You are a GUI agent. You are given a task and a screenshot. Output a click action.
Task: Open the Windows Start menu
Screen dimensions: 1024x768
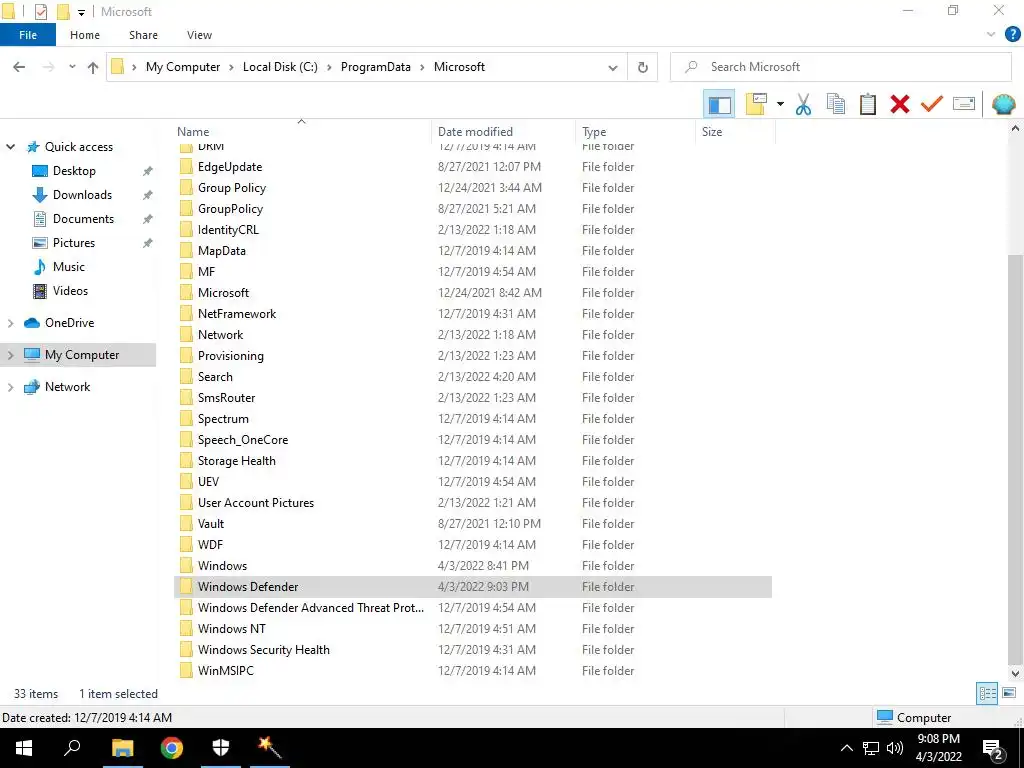coord(24,748)
